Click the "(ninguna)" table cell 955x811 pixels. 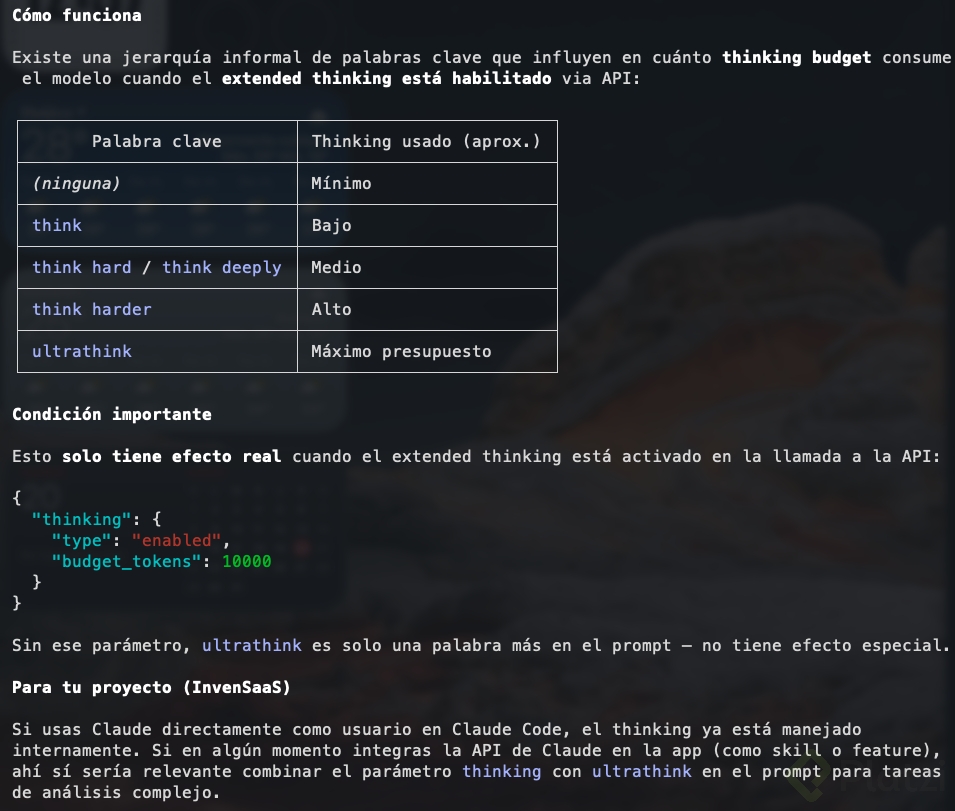coord(76,184)
